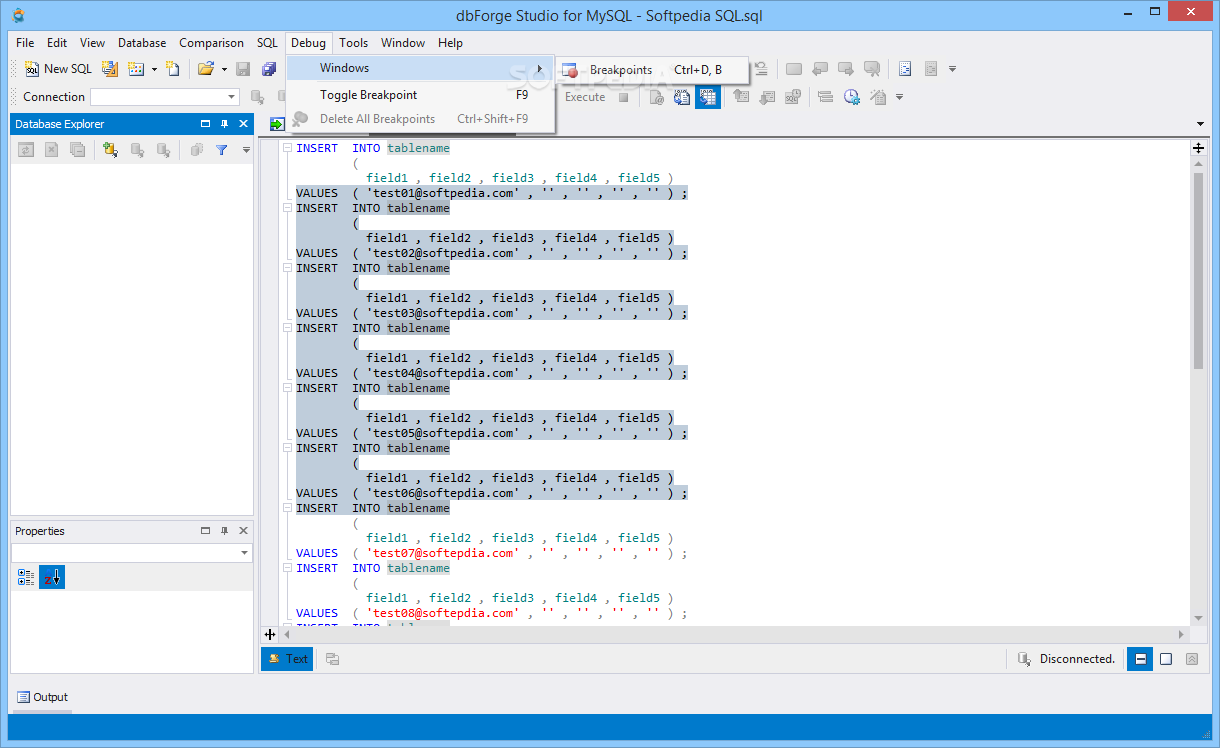The image size is (1220, 748).
Task: Click 'test07@softepdia.com' string in editor
Action: tap(443, 553)
